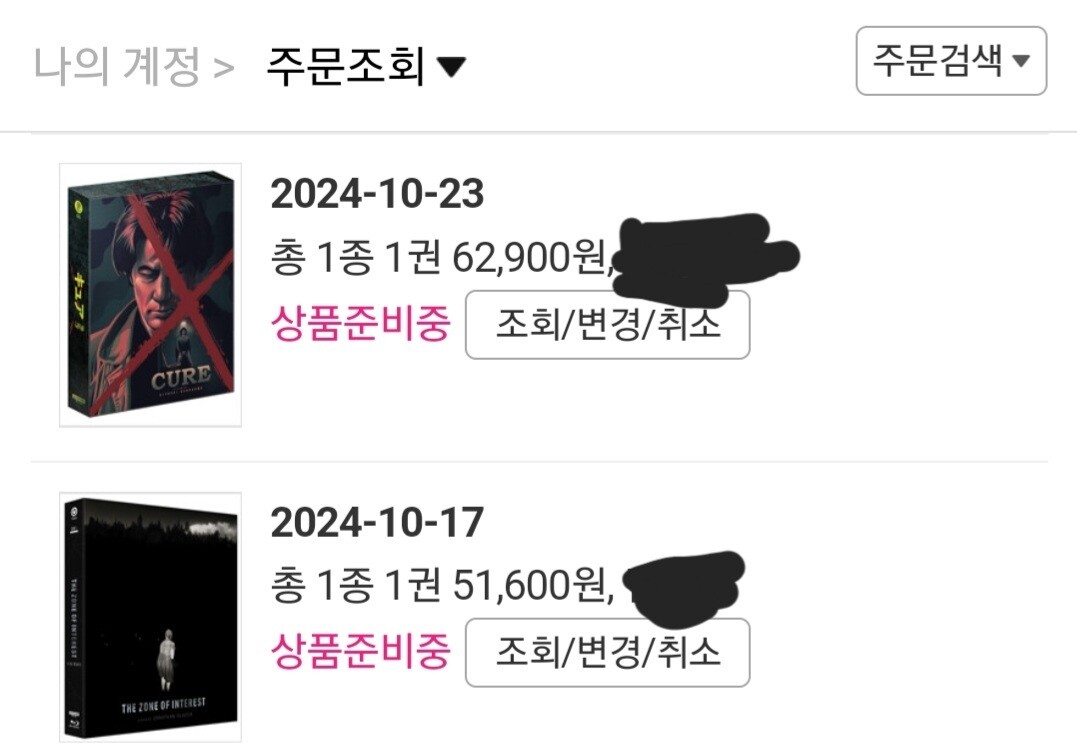1077x751 pixels.
Task: Click the 주문조회 page title text
Action: [x=345, y=66]
